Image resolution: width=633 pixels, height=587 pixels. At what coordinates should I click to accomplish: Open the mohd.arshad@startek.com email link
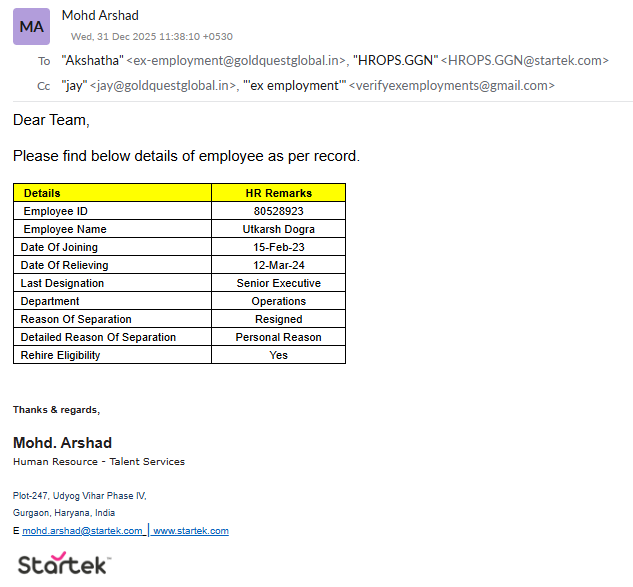pos(82,531)
